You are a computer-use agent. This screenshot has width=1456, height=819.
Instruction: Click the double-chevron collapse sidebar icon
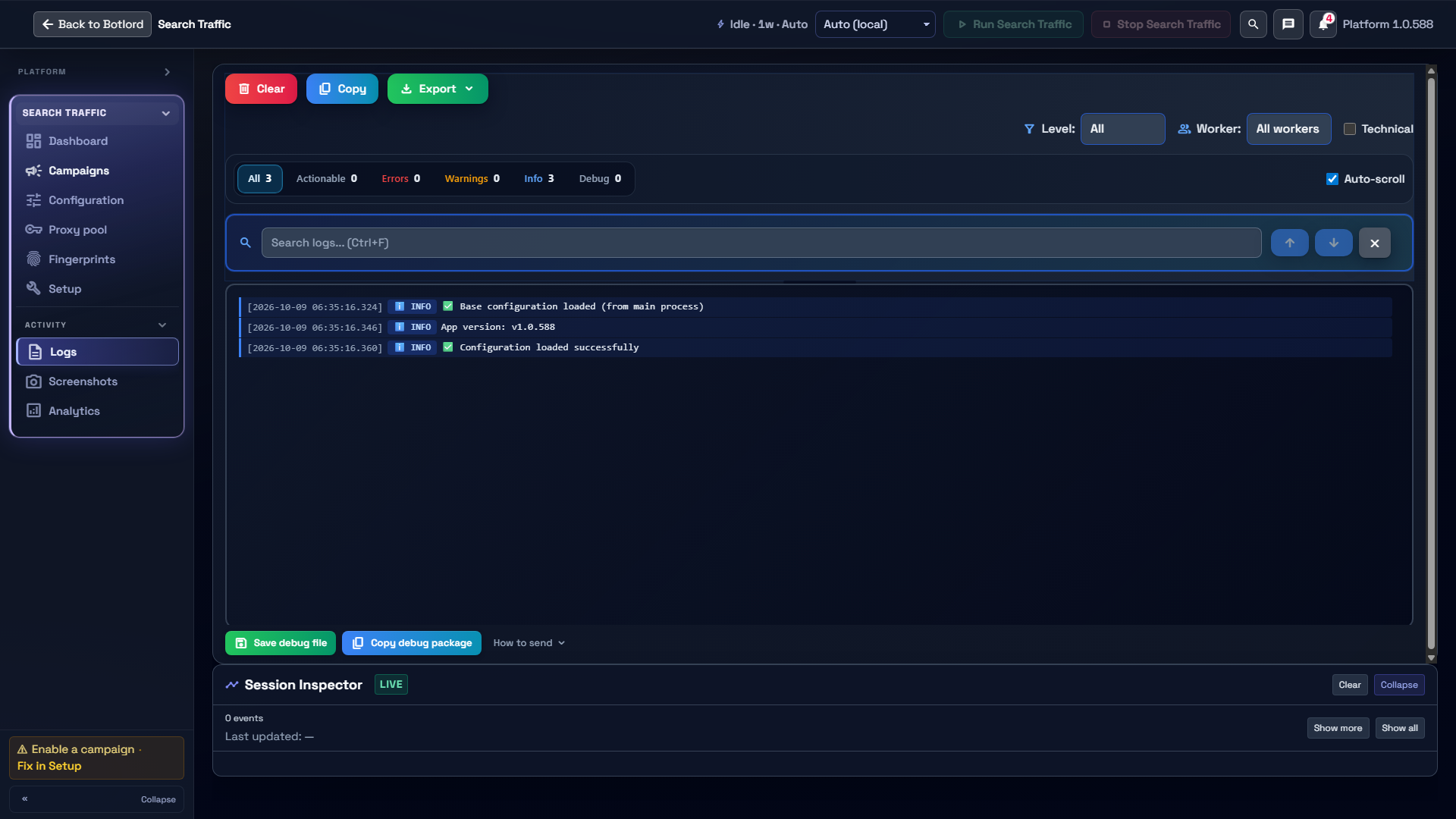pyautogui.click(x=25, y=799)
